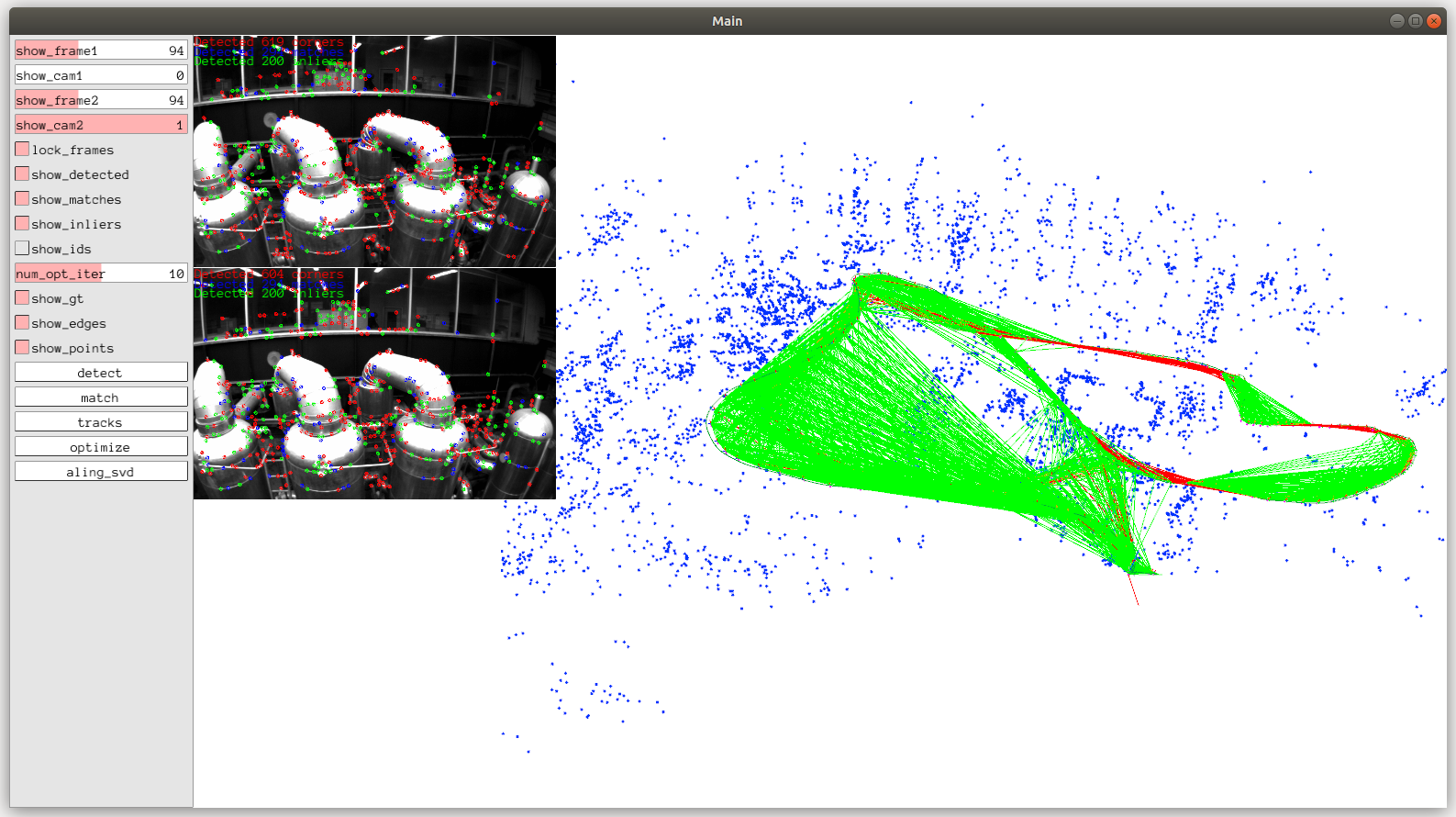Click the aling_svd button

click(x=101, y=472)
